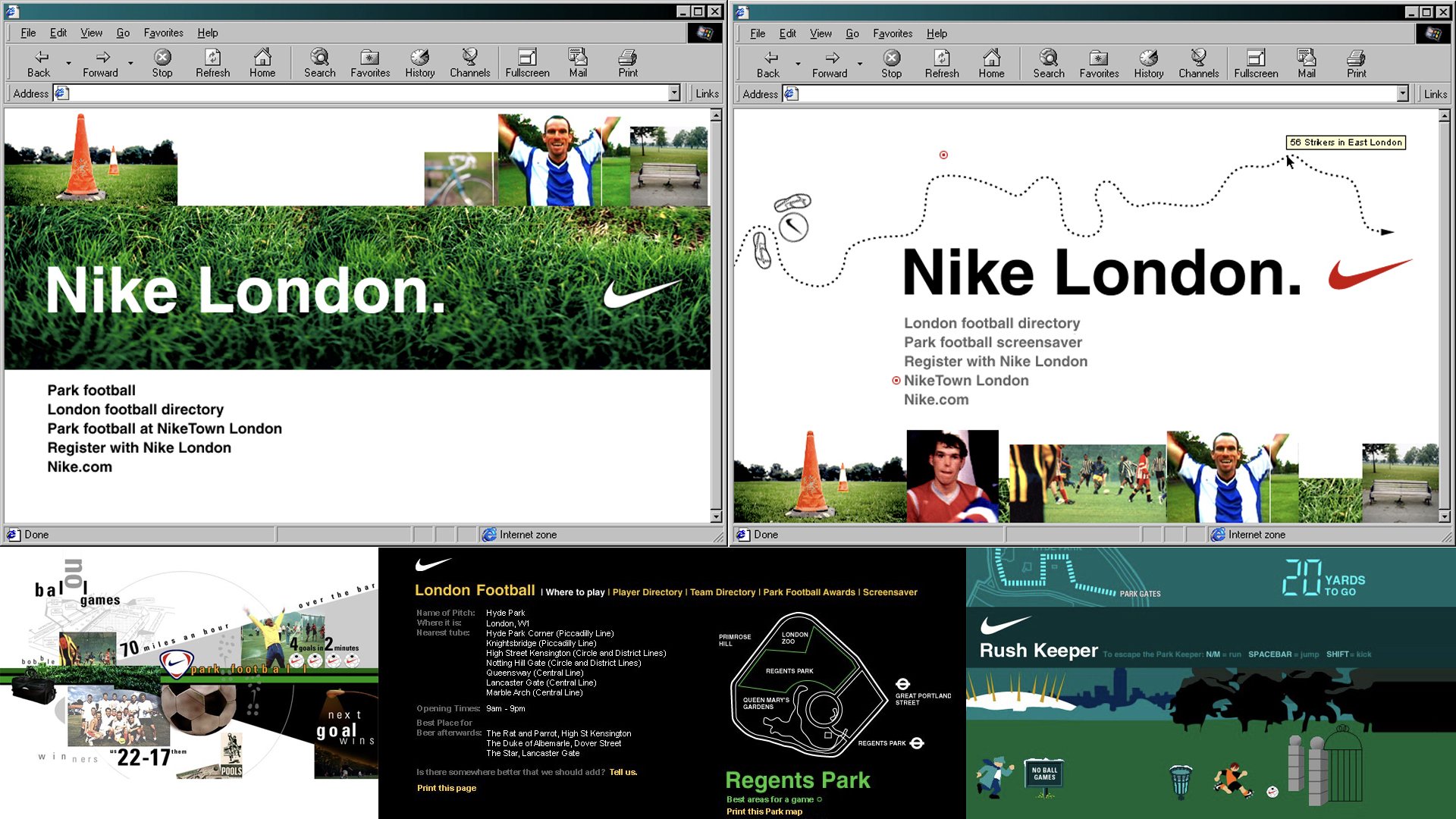Click Print icon in right browser window
Image resolution: width=1456 pixels, height=819 pixels.
(1357, 64)
